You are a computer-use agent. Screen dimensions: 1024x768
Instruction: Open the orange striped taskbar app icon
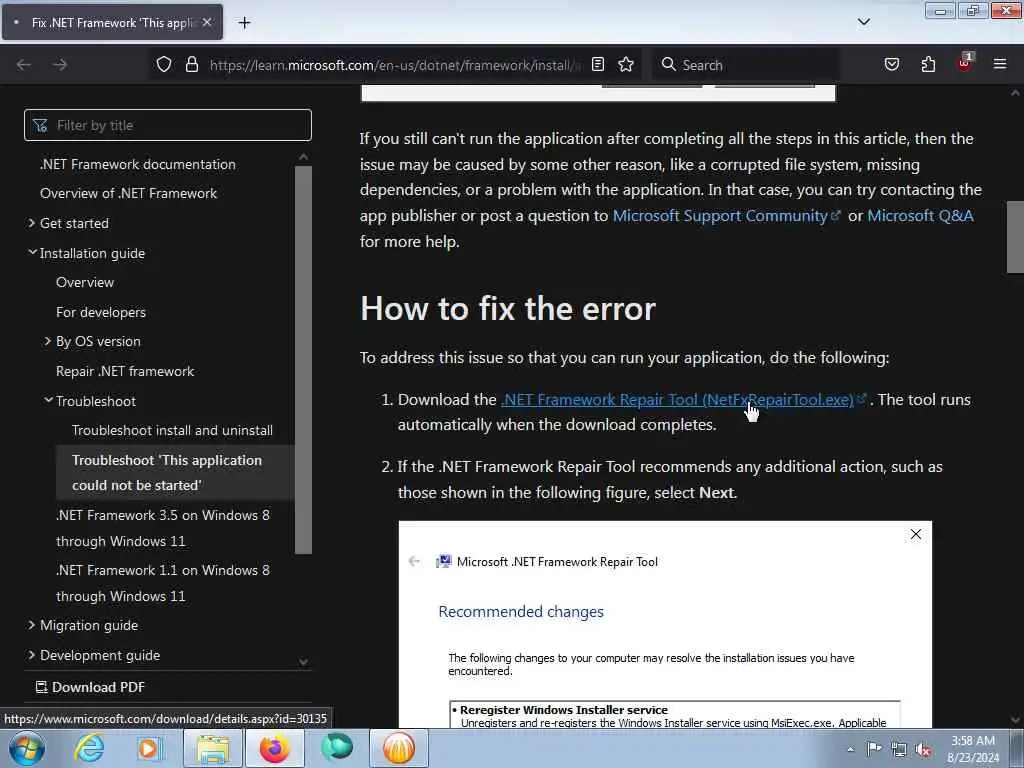tap(399, 748)
